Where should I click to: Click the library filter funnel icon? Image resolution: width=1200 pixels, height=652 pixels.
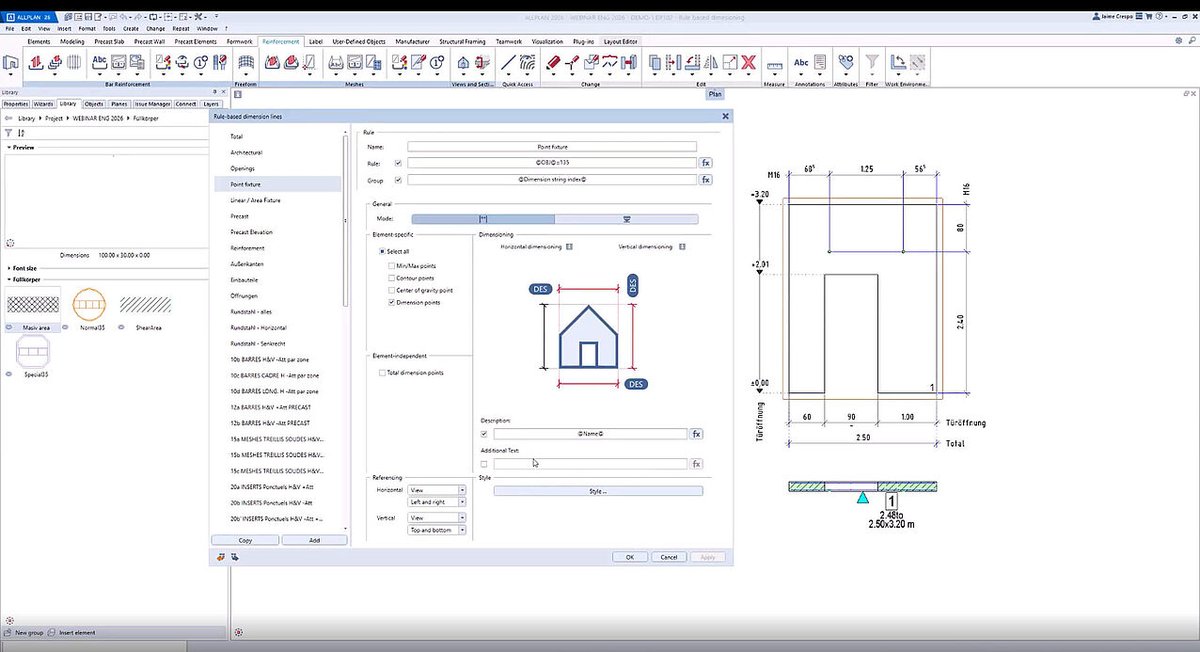pyautogui.click(x=9, y=132)
